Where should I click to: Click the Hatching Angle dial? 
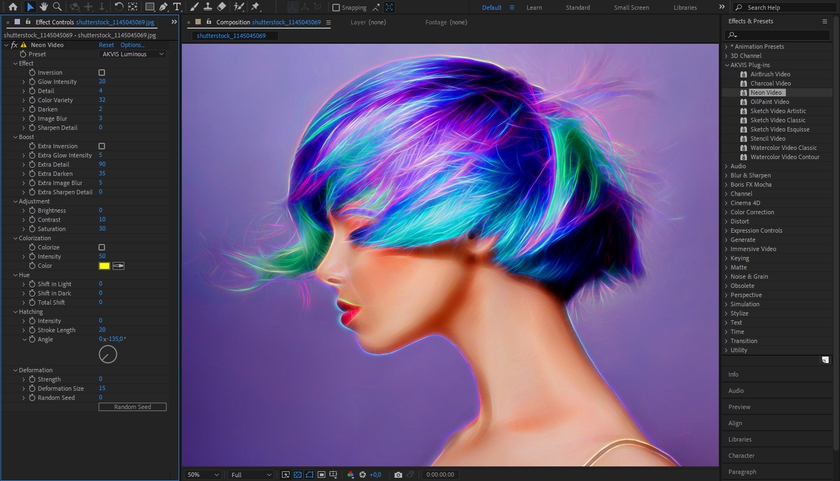click(x=108, y=355)
